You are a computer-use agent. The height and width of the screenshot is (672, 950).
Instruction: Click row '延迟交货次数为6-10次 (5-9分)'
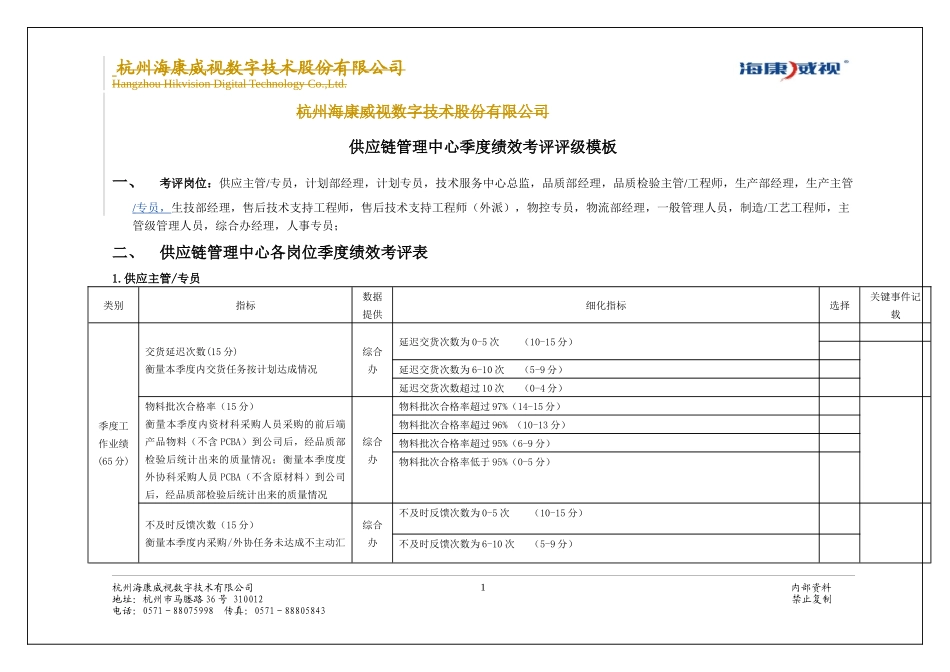(x=606, y=370)
